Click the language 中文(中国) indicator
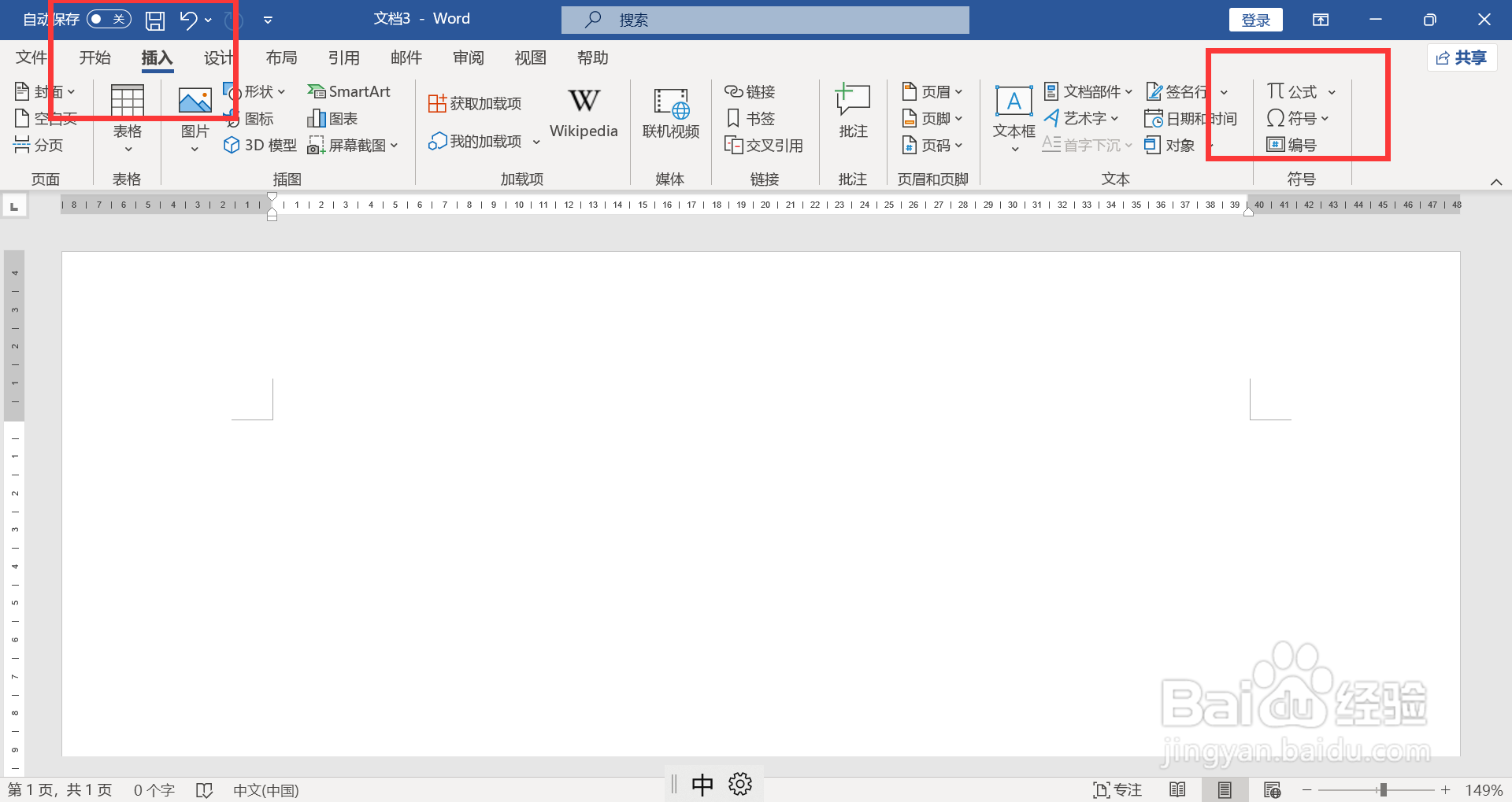The image size is (1512, 802). point(266,789)
